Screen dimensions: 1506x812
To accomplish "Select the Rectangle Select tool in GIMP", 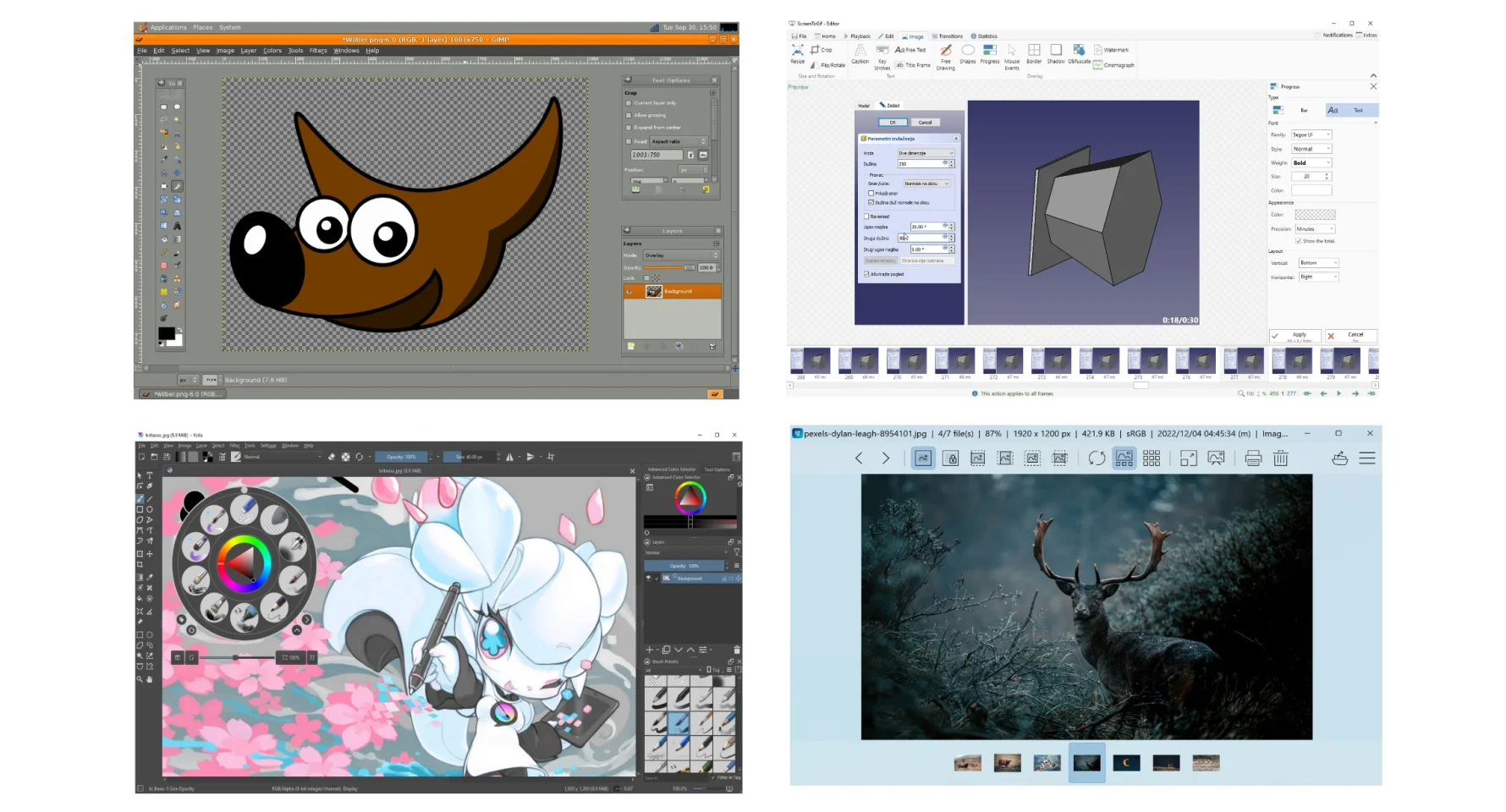I will coord(163,107).
